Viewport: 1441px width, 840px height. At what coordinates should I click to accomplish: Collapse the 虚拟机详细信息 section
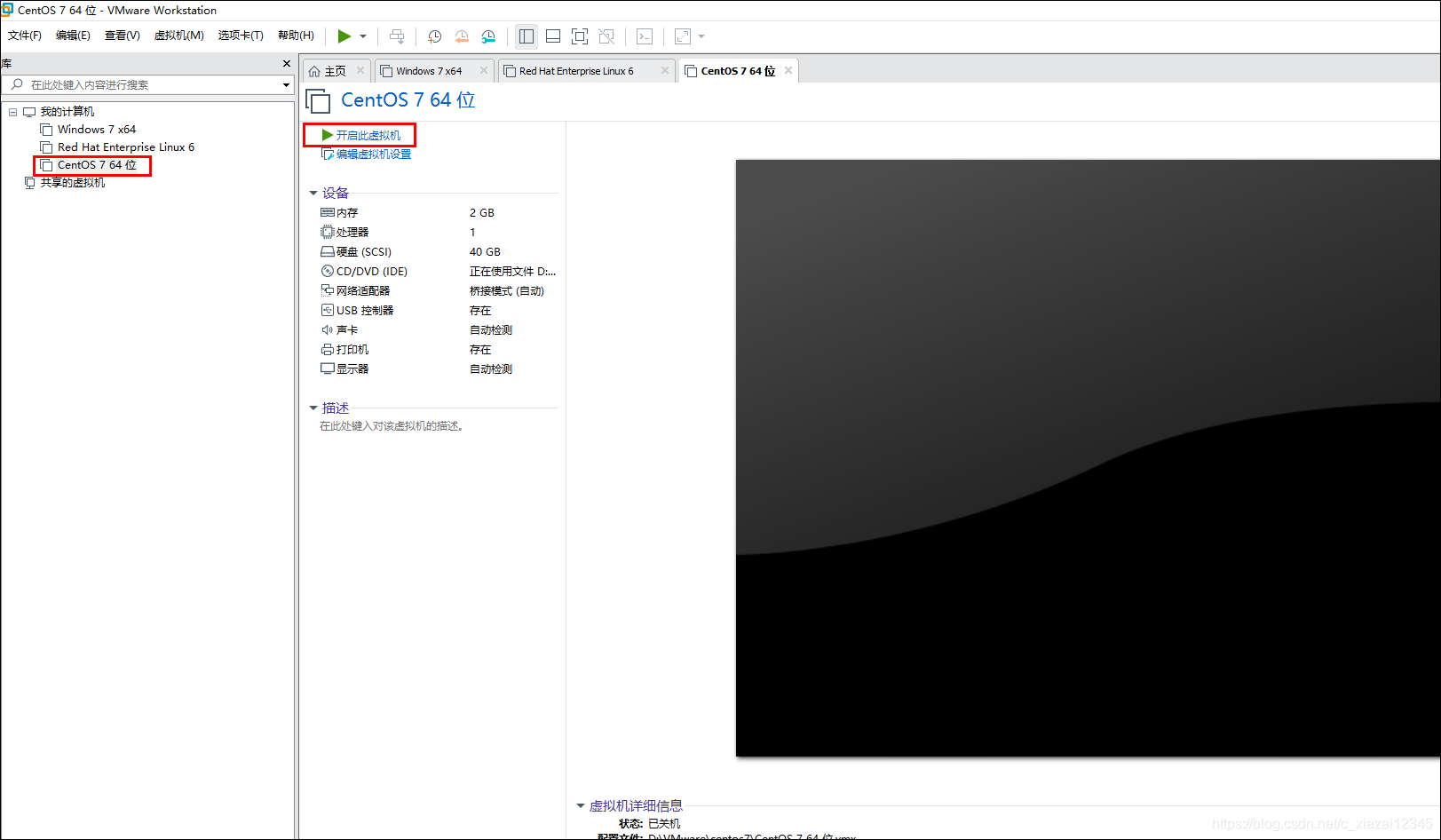click(x=581, y=805)
